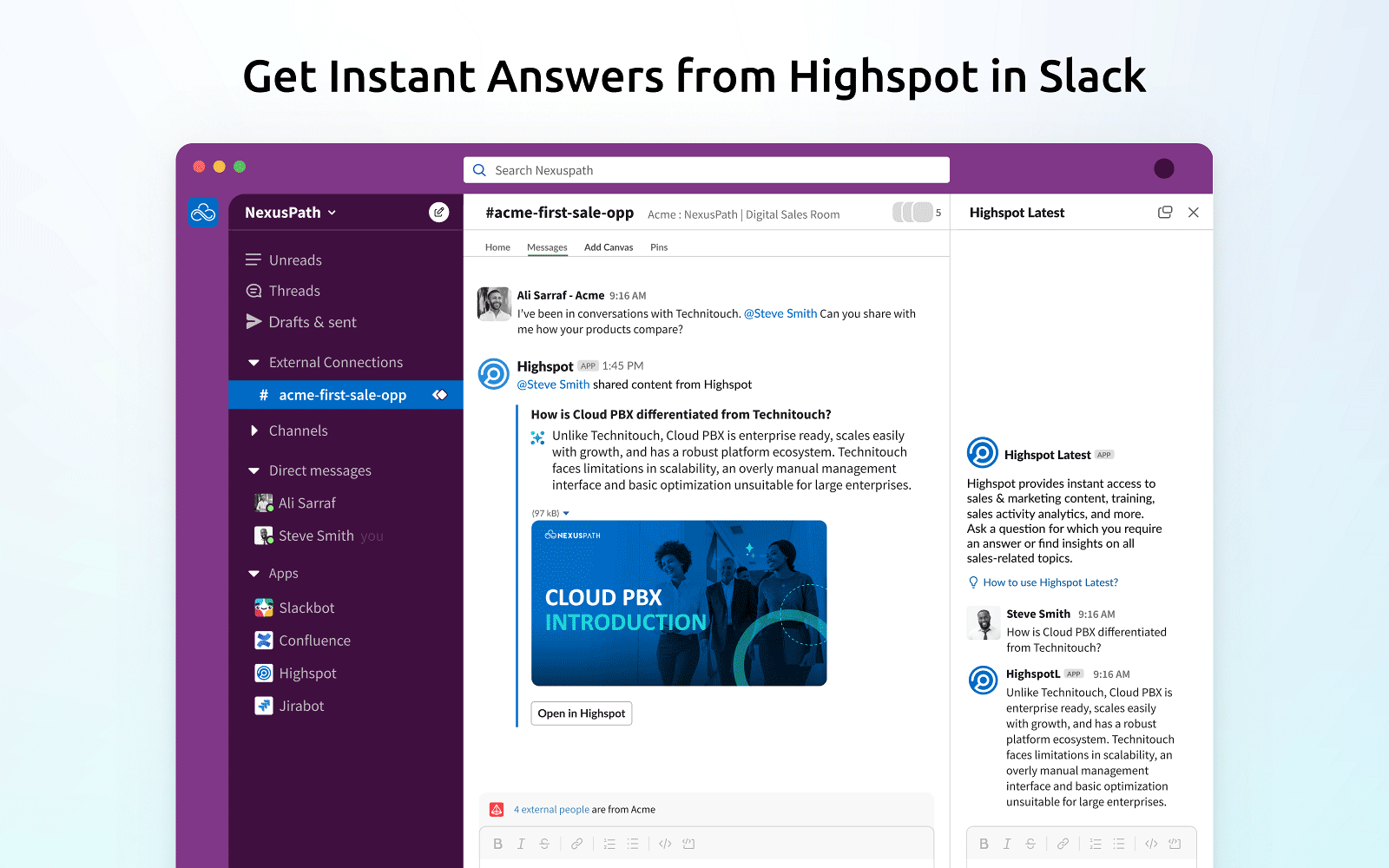
Task: Toggle strikethrough in channel message composer
Action: click(544, 844)
